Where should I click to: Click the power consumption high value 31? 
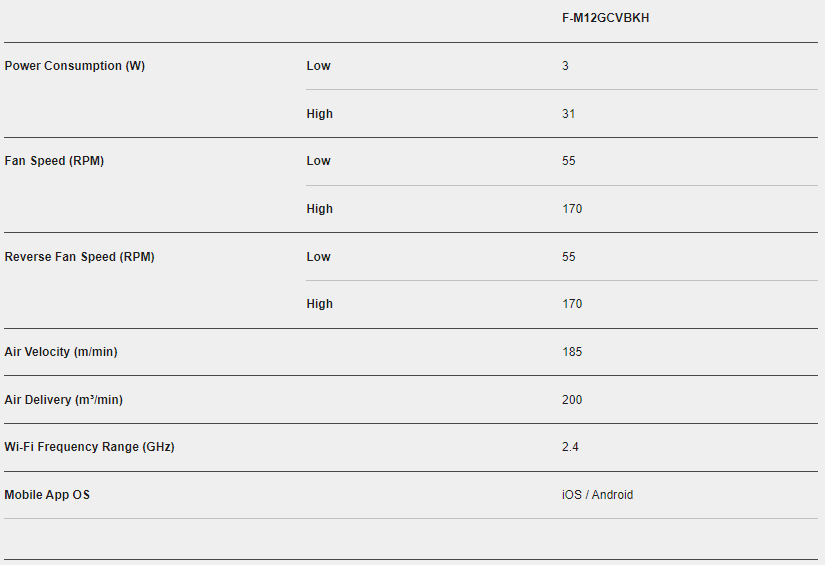(568, 114)
